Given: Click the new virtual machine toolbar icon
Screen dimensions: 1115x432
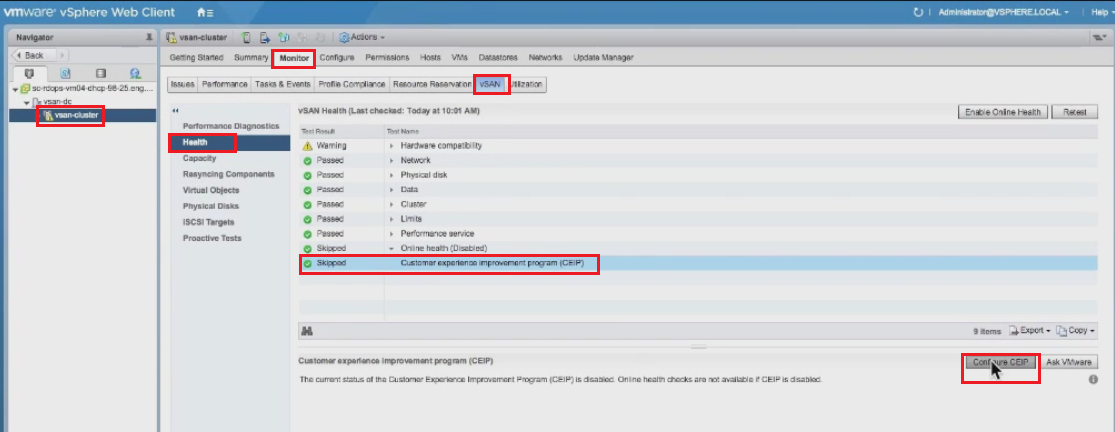Looking at the screenshot, I should point(283,37).
